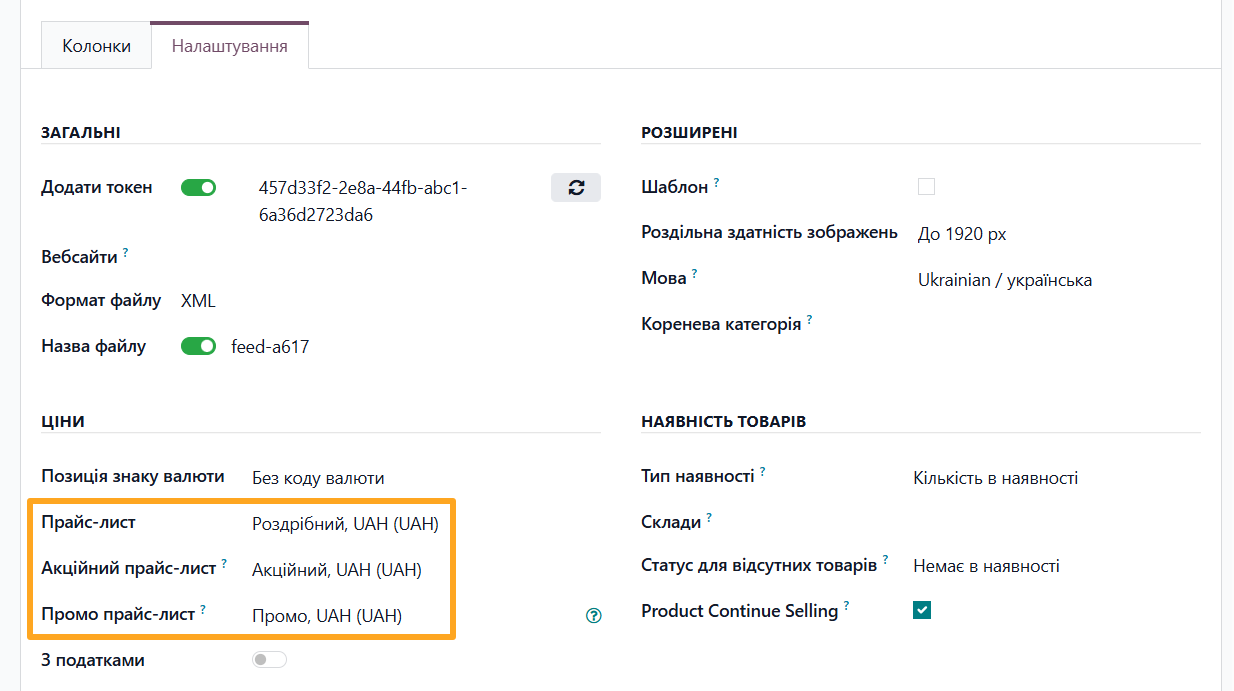Viewport: 1234px width, 691px height.
Task: Click the Додати токен label
Action: tap(97, 187)
